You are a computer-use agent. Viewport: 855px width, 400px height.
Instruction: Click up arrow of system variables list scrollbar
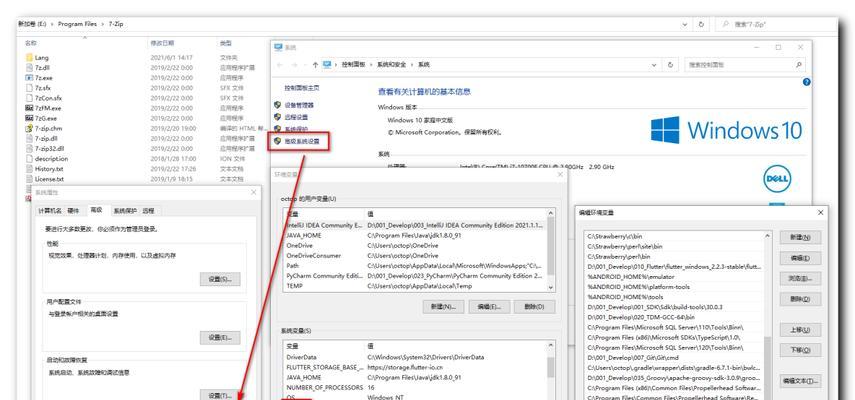[x=551, y=346]
